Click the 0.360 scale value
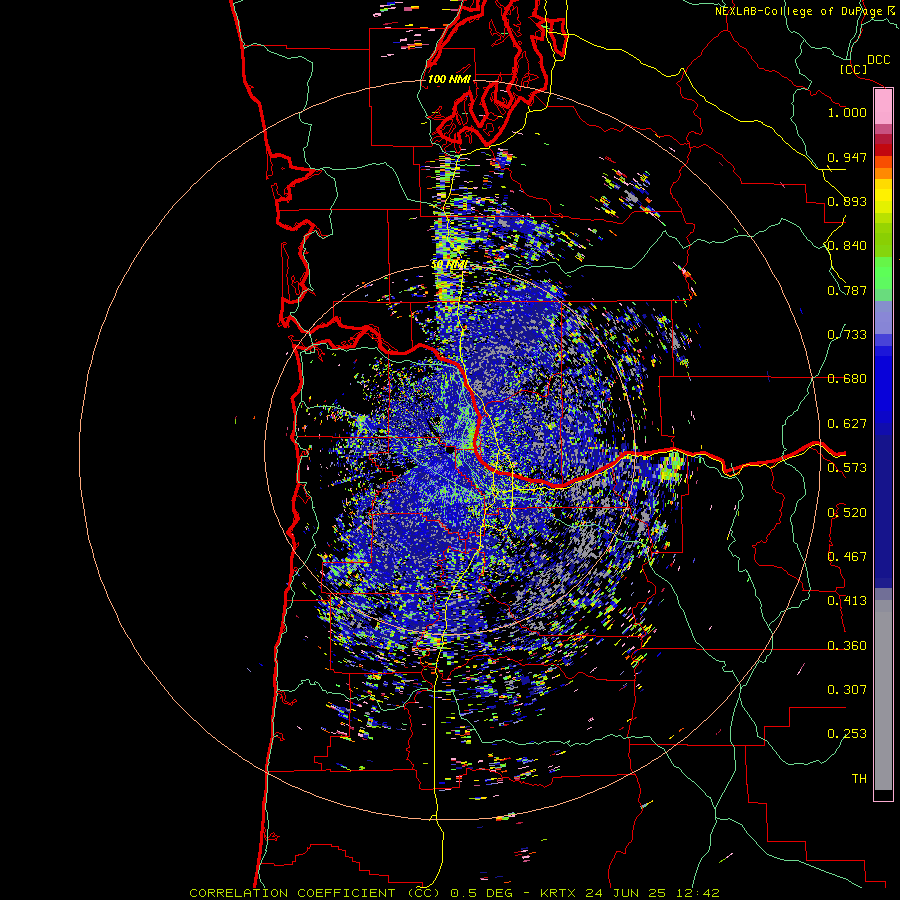Image resolution: width=900 pixels, height=900 pixels. tap(847, 646)
